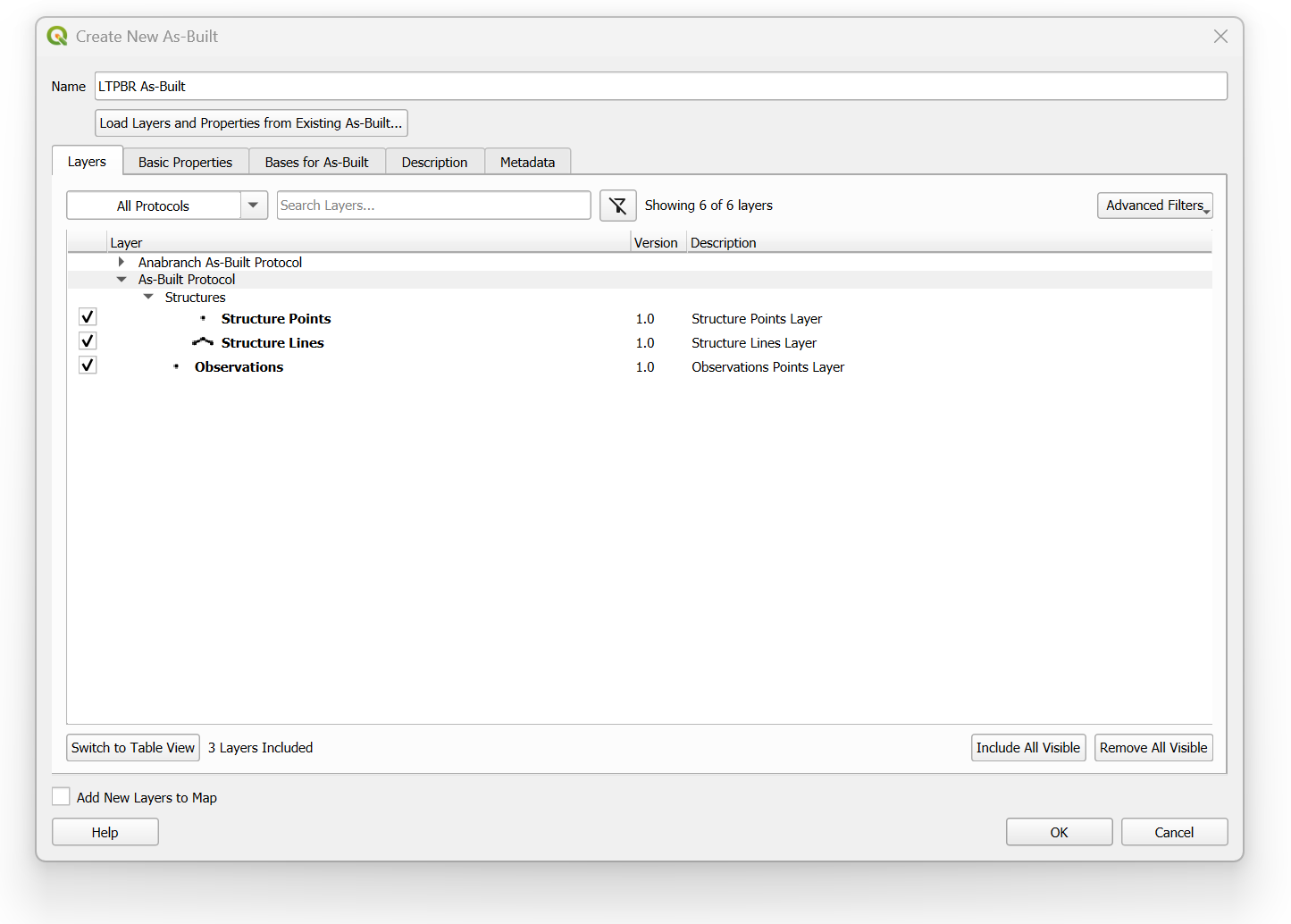Enable Add New Layers to Map
Viewport: 1291px width, 924px height.
[62, 796]
